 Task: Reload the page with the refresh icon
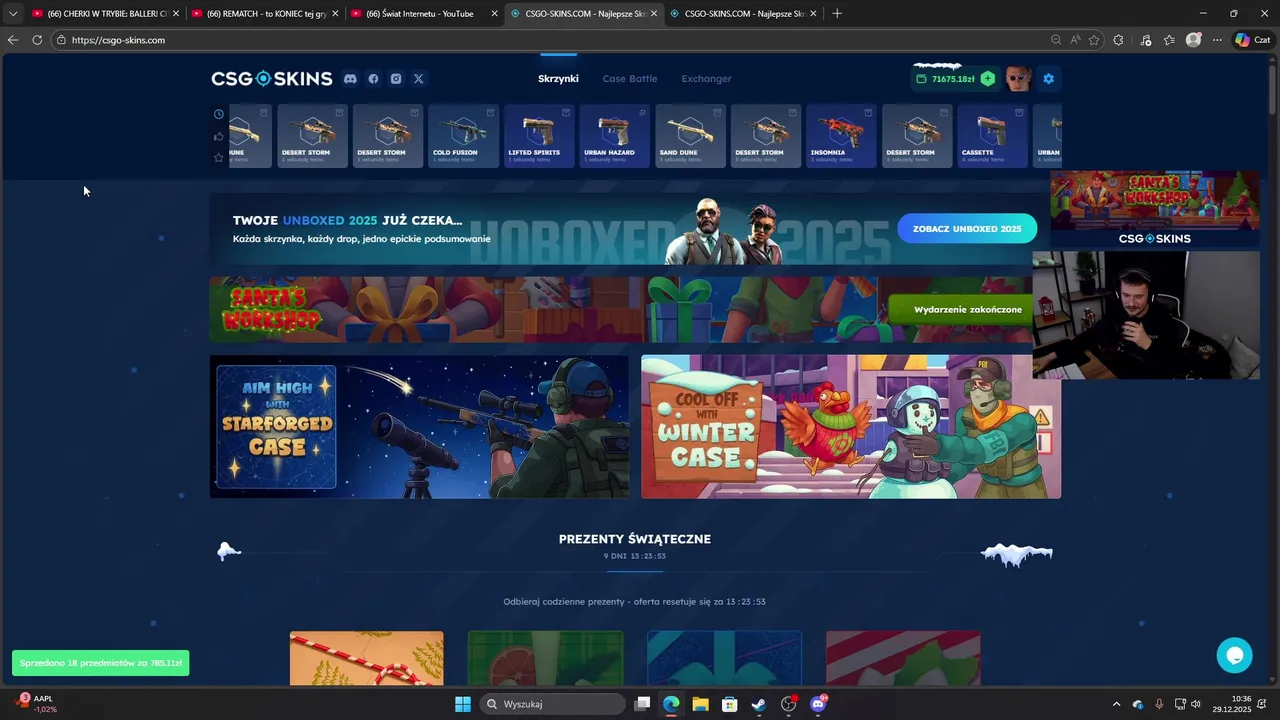tap(37, 40)
